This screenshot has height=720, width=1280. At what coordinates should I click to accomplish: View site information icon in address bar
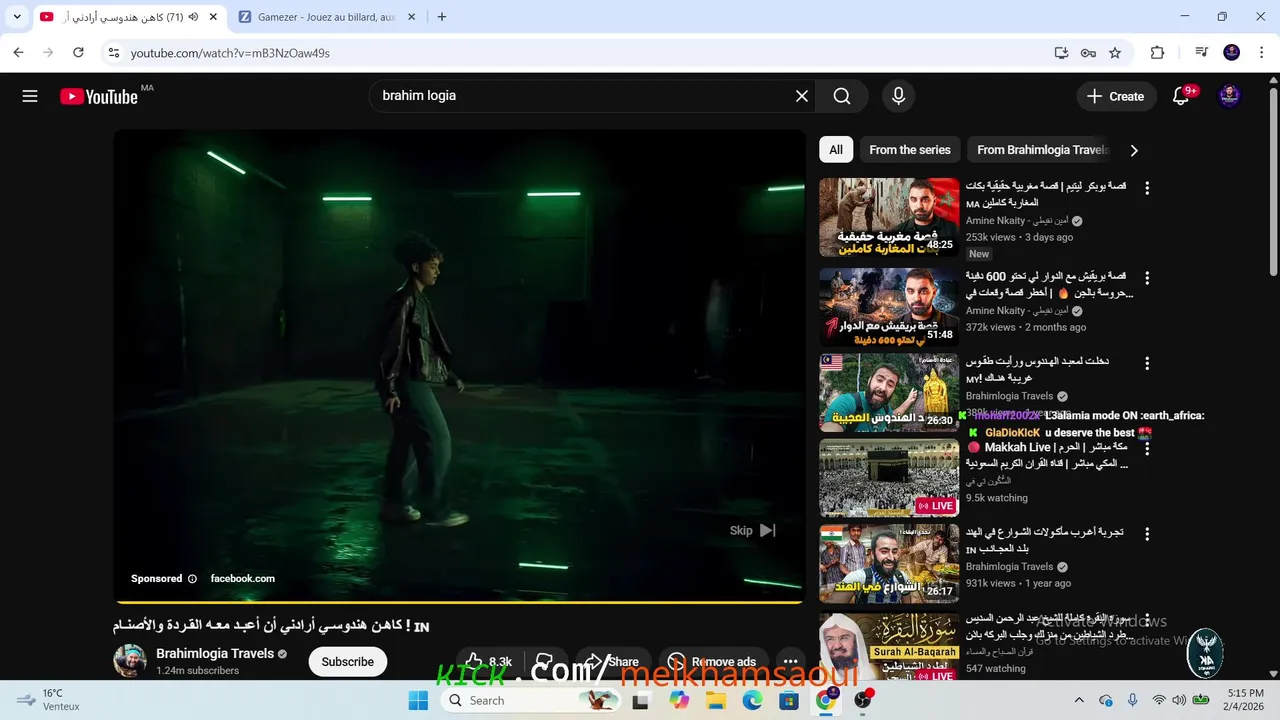(x=113, y=52)
